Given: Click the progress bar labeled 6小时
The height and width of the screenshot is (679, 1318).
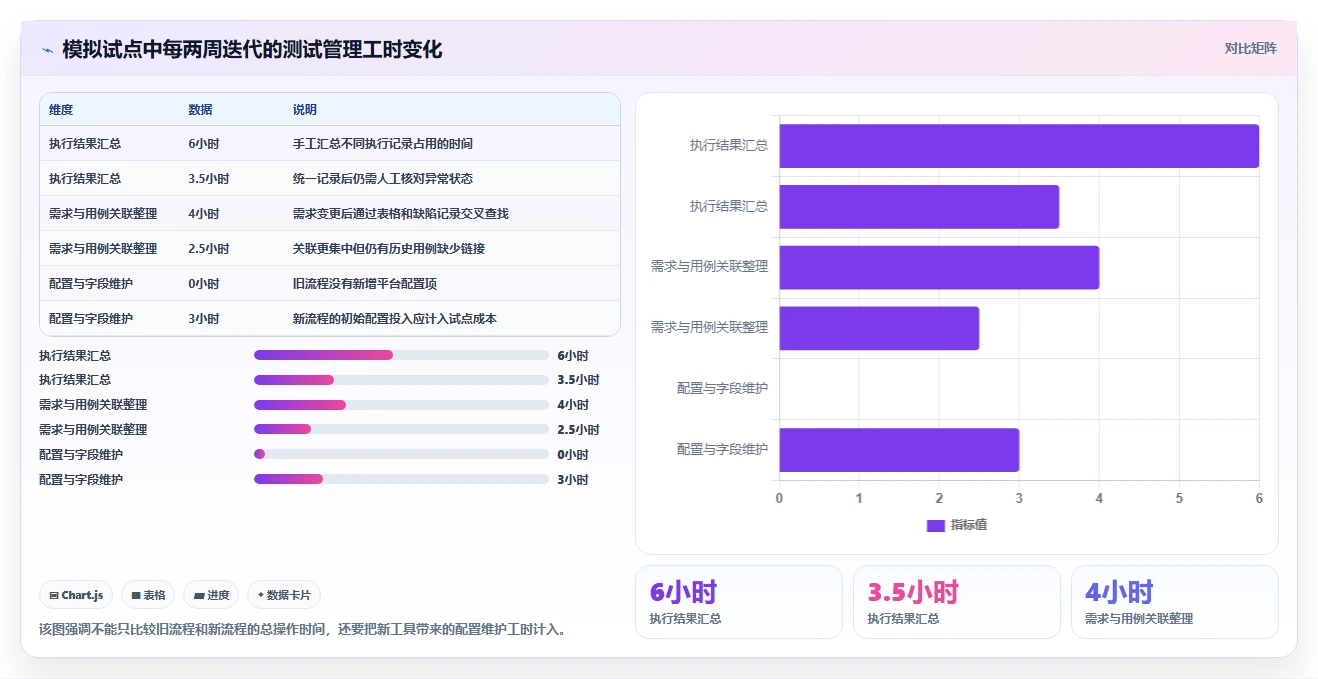Looking at the screenshot, I should pyautogui.click(x=401, y=355).
